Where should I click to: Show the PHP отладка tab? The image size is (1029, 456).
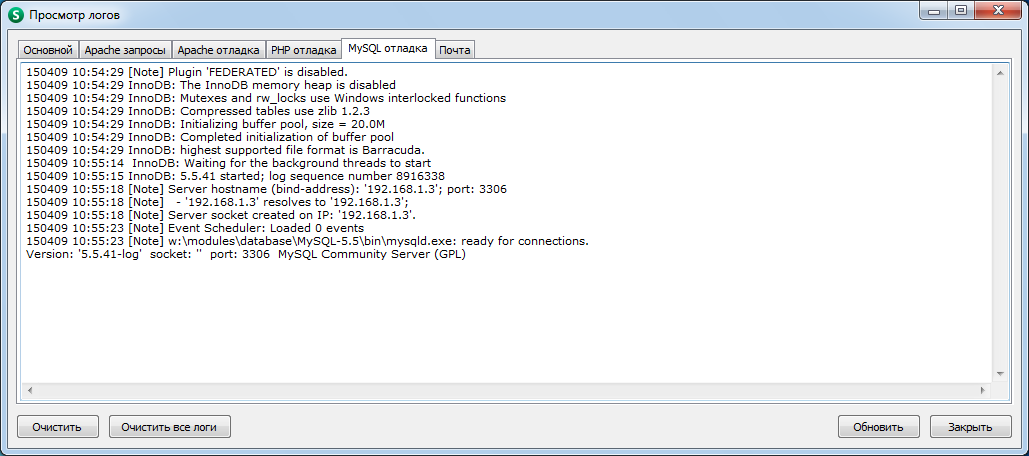[303, 50]
